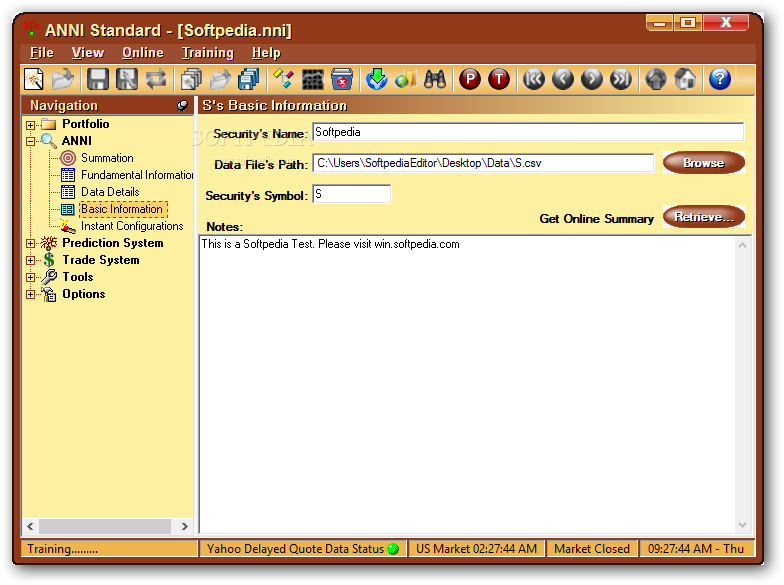784x585 pixels.
Task: Open the Training menu
Action: [208, 52]
